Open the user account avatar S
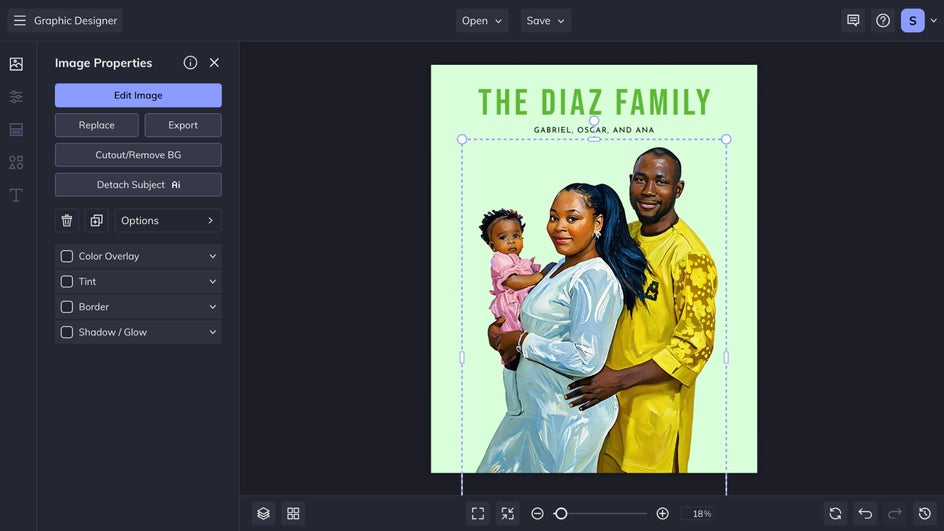Viewport: 944px width, 531px height. 913,20
